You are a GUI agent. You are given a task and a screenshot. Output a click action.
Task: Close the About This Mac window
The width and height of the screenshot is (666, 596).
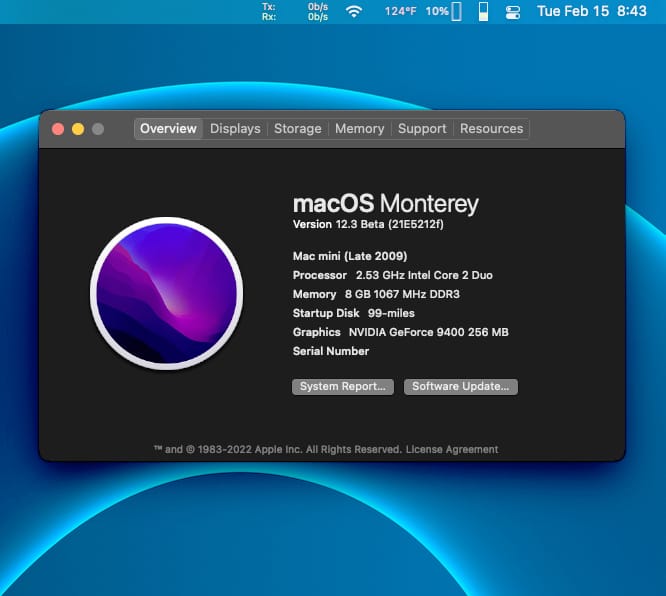(x=58, y=129)
